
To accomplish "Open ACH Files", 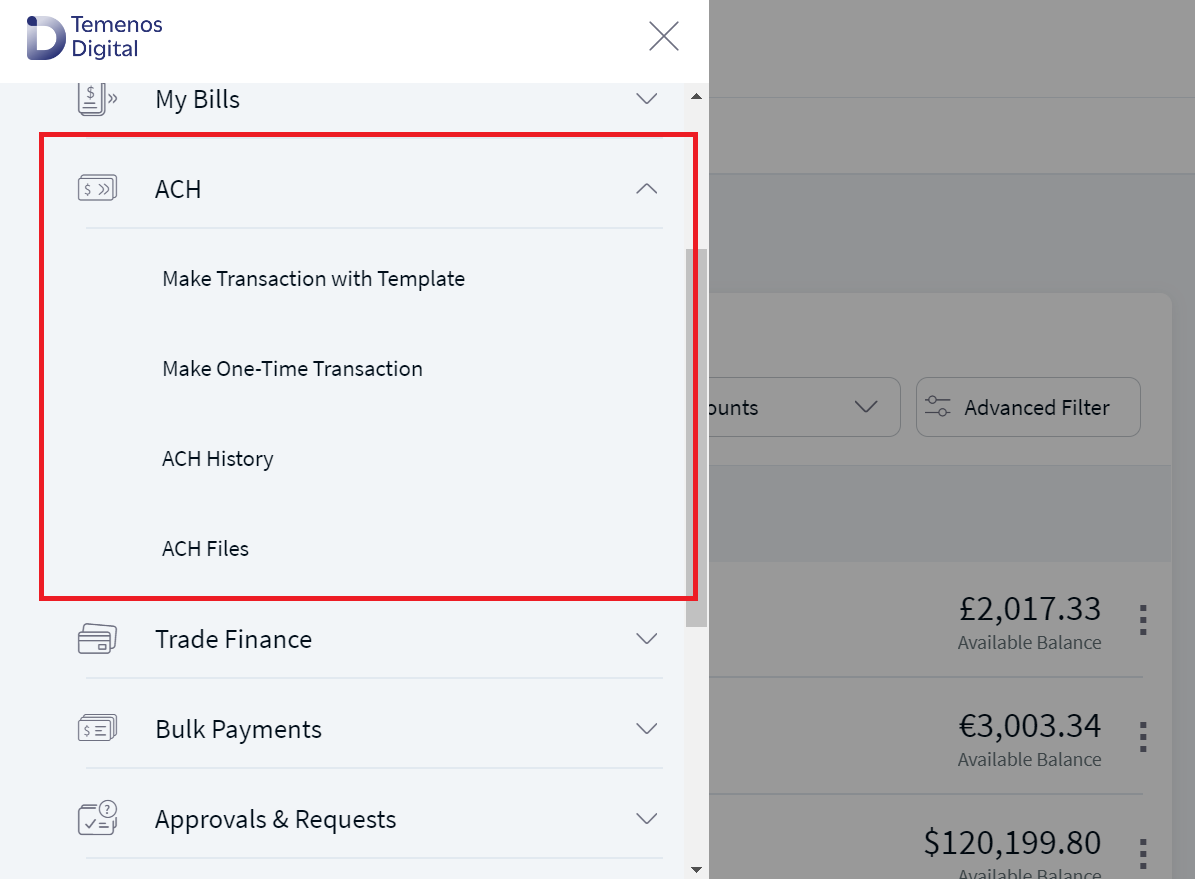I will [205, 549].
